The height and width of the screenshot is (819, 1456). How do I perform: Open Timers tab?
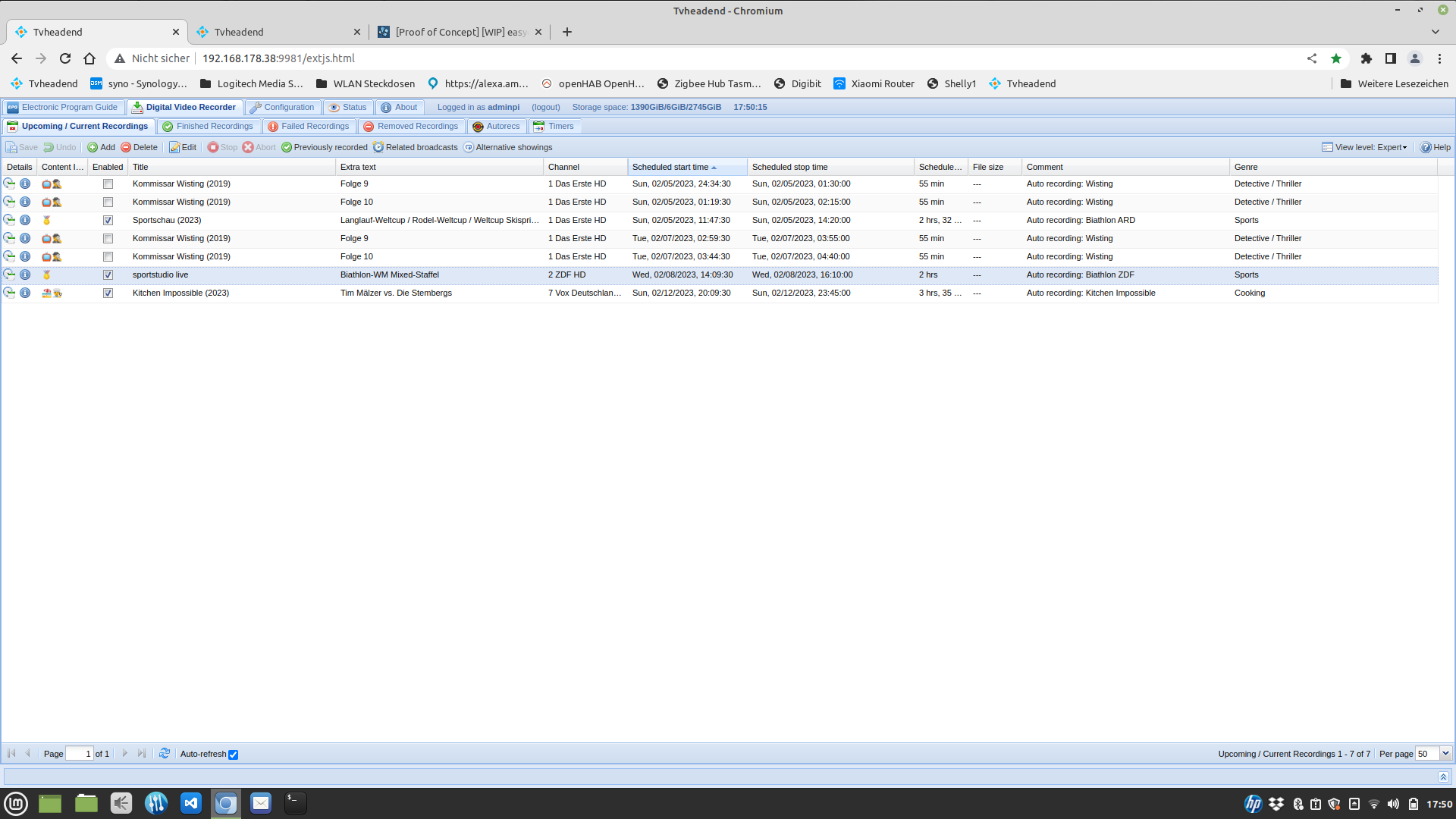point(554,126)
